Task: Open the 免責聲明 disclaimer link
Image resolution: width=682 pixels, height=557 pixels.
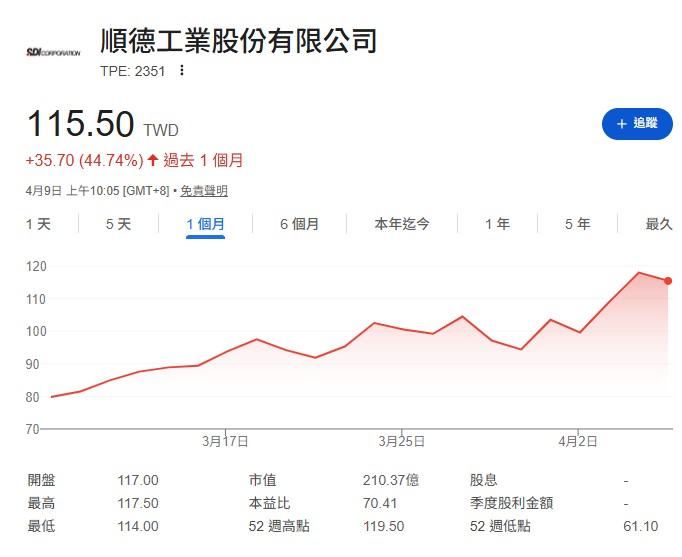Action: [x=204, y=190]
